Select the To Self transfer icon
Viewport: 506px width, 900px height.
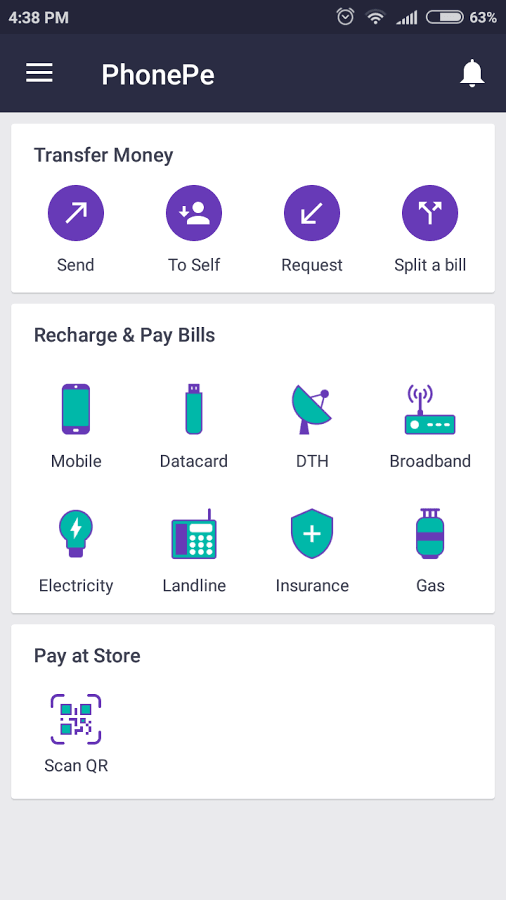point(194,213)
